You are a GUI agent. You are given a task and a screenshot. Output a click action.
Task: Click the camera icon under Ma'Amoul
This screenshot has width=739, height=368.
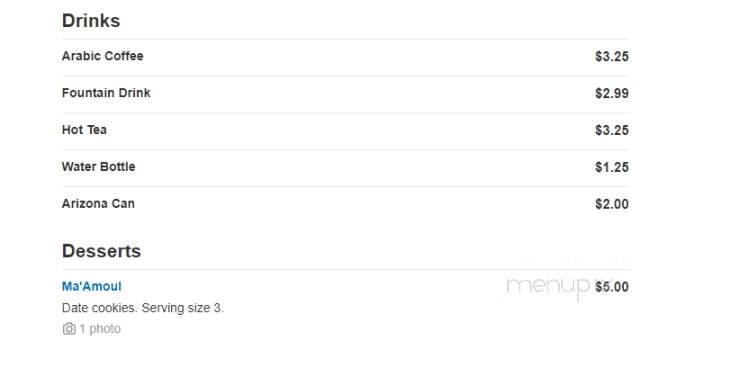tap(69, 329)
